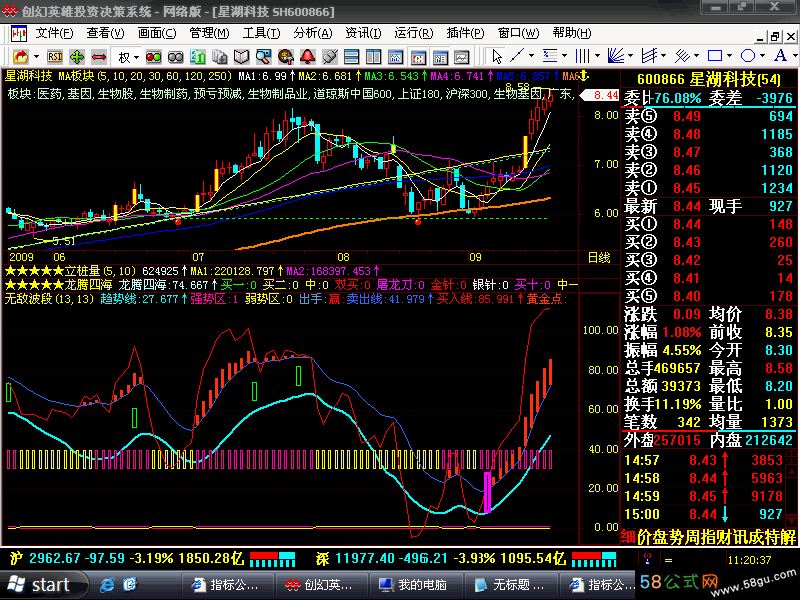The height and width of the screenshot is (600, 800).
Task: Select the arrow pointer tool
Action: click(497, 56)
